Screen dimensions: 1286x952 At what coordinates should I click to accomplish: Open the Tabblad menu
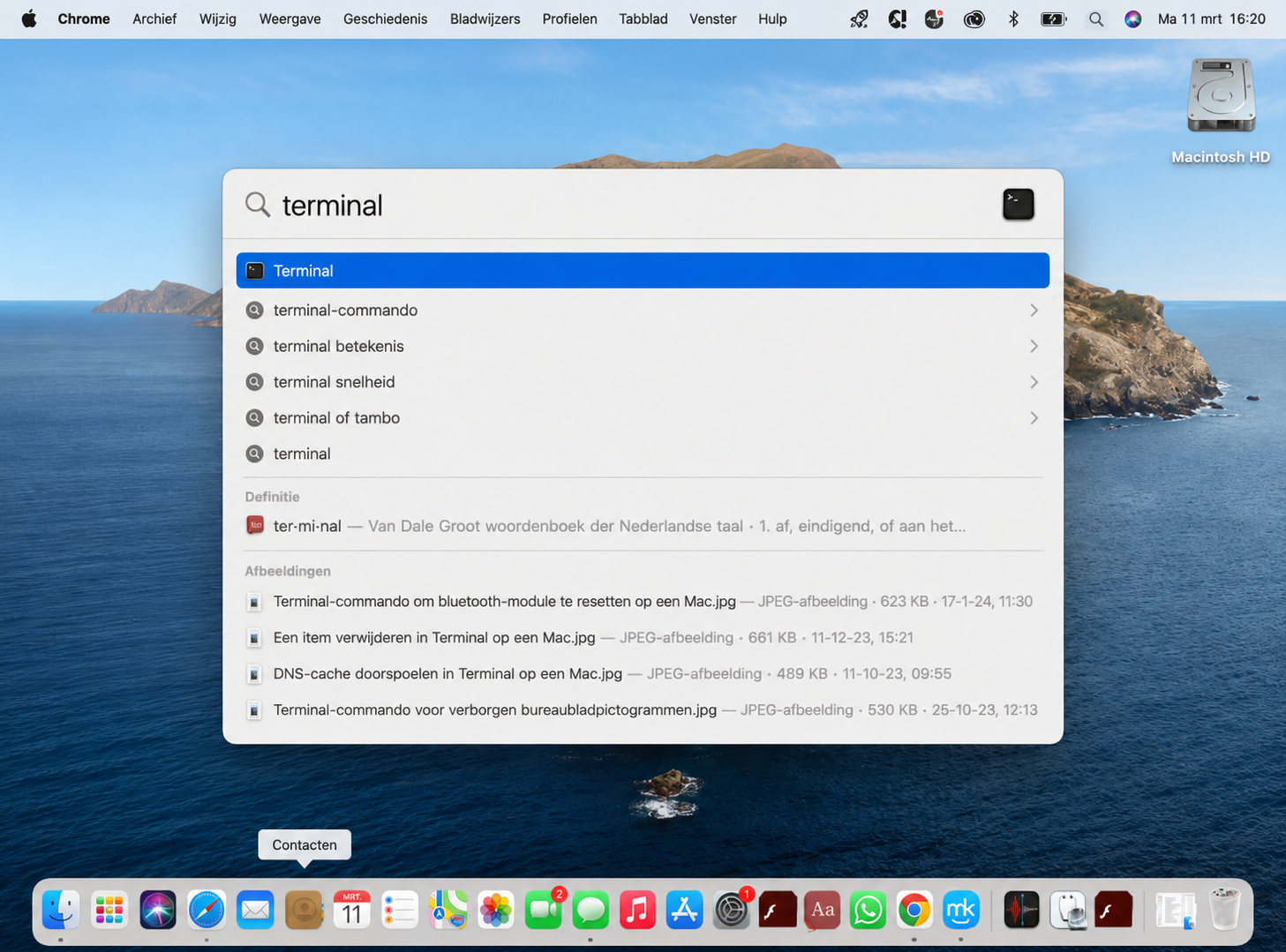pyautogui.click(x=643, y=19)
